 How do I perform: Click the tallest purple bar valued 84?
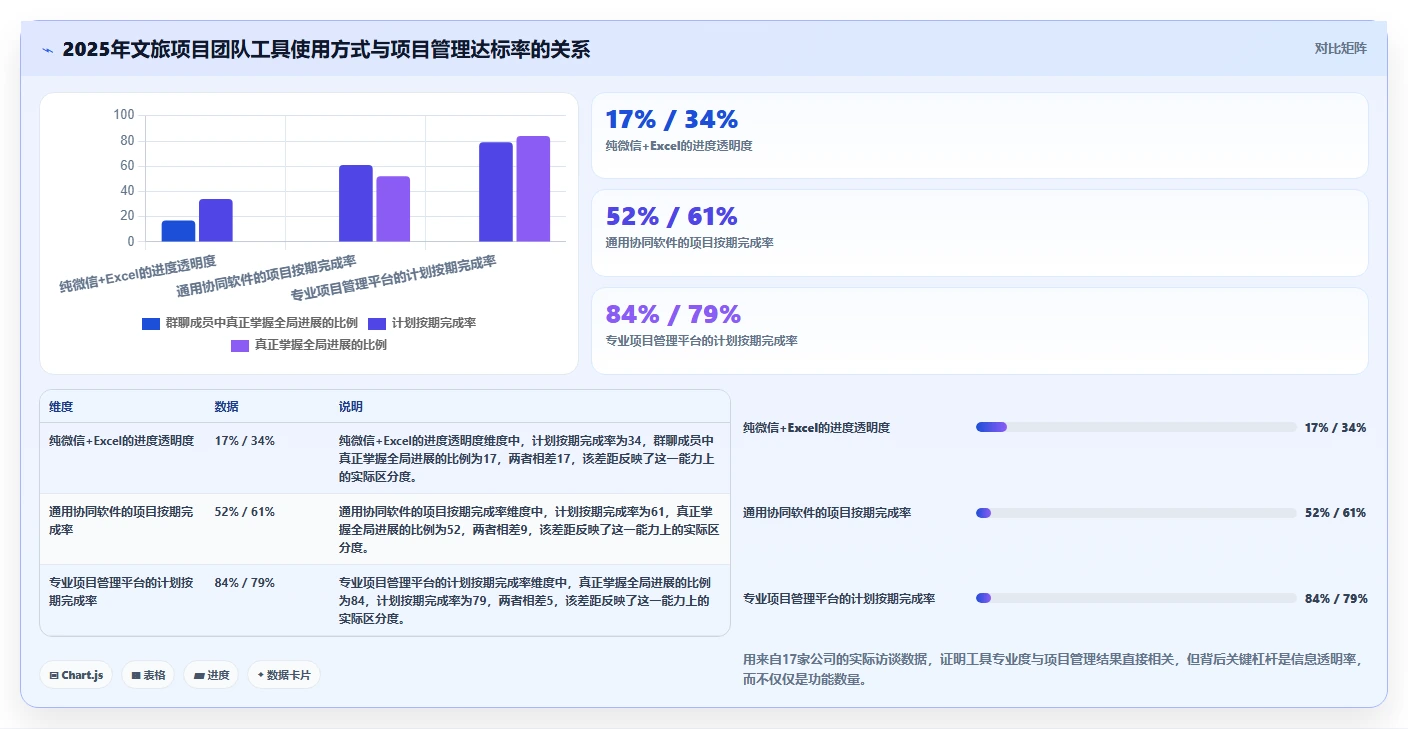click(x=533, y=189)
